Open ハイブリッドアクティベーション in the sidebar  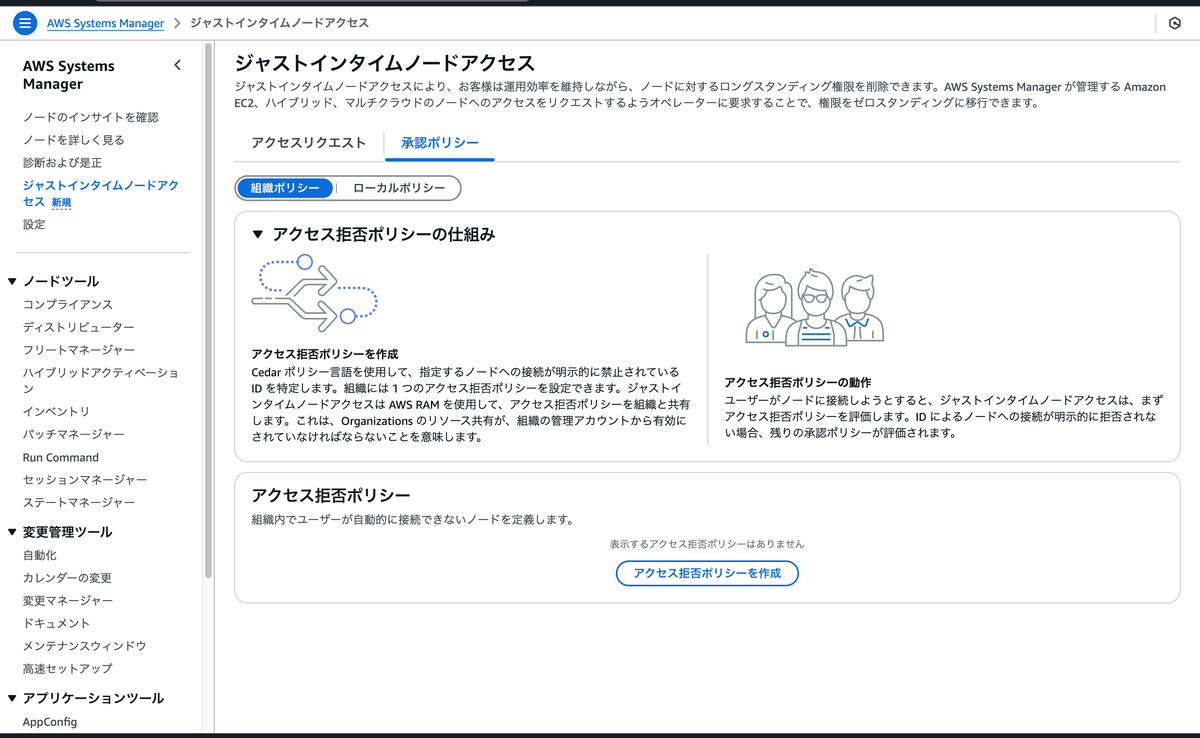[101, 380]
